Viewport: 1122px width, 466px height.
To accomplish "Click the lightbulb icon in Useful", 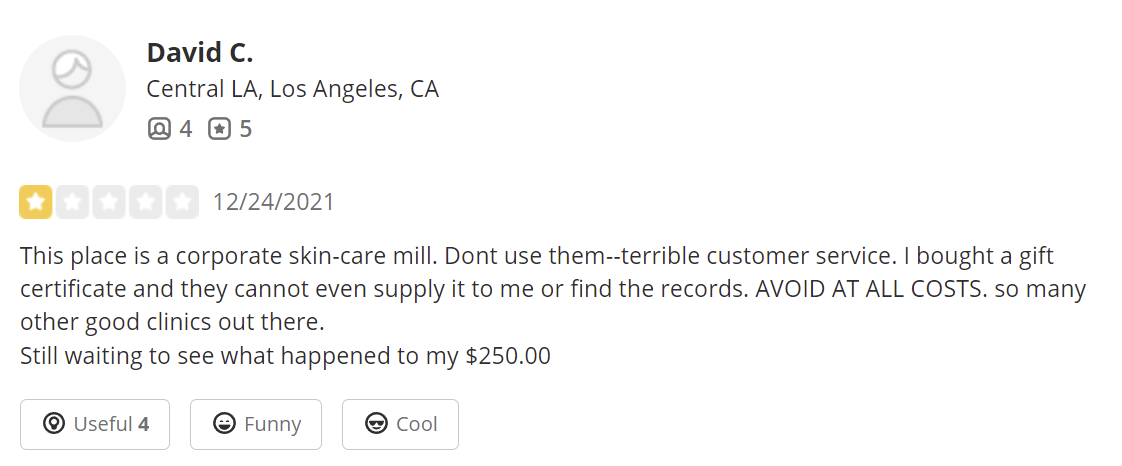I will [x=54, y=424].
